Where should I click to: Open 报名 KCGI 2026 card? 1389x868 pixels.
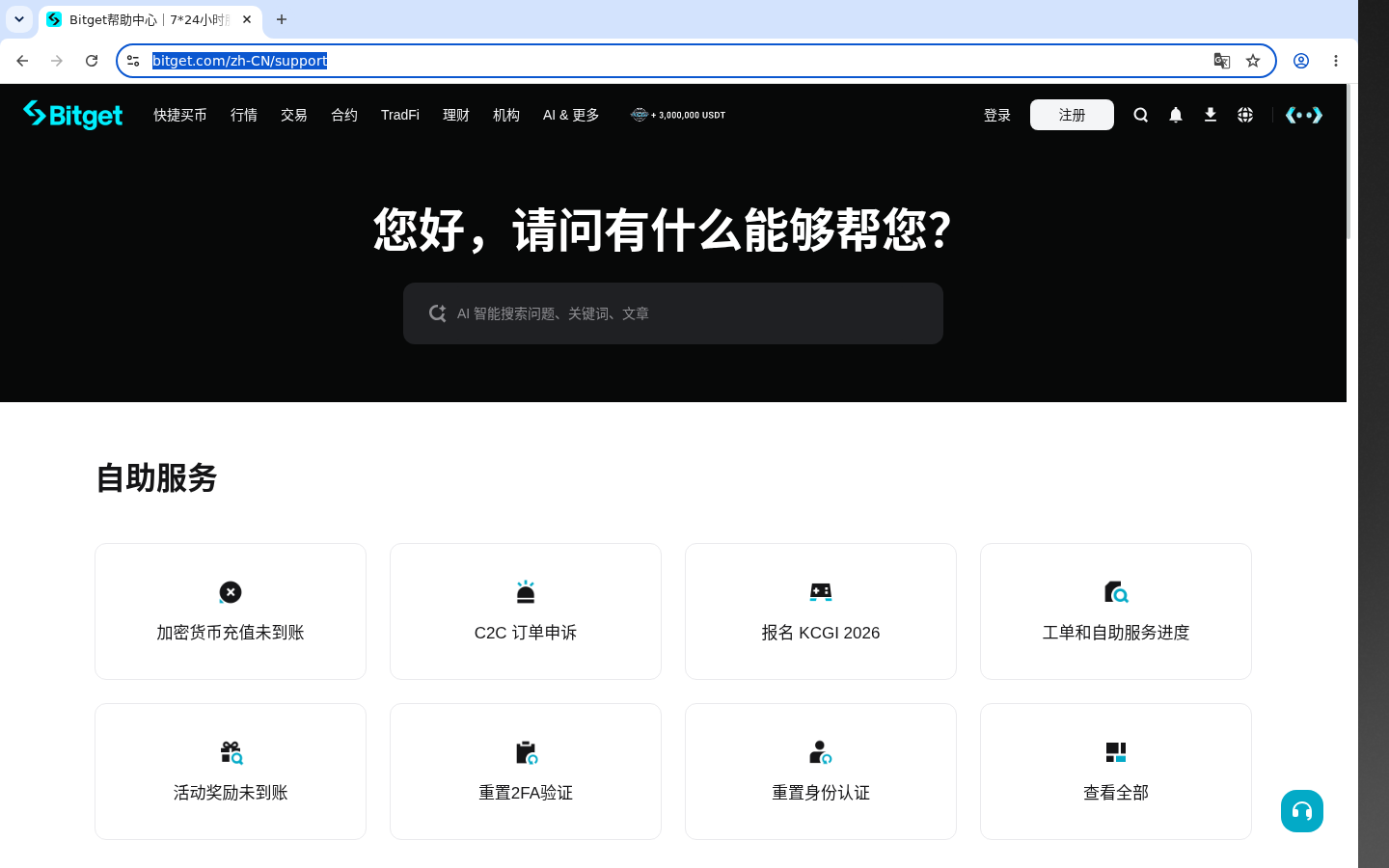(821, 611)
